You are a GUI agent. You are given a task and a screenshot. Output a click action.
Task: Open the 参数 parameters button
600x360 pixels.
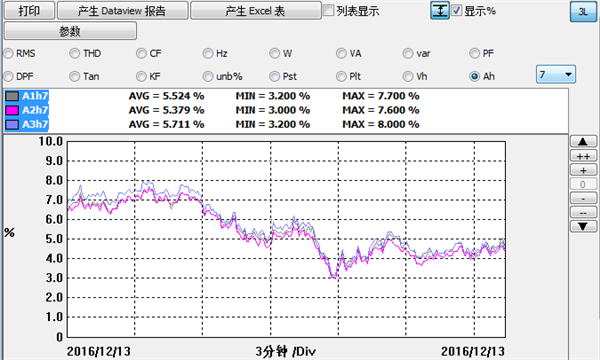[70, 31]
